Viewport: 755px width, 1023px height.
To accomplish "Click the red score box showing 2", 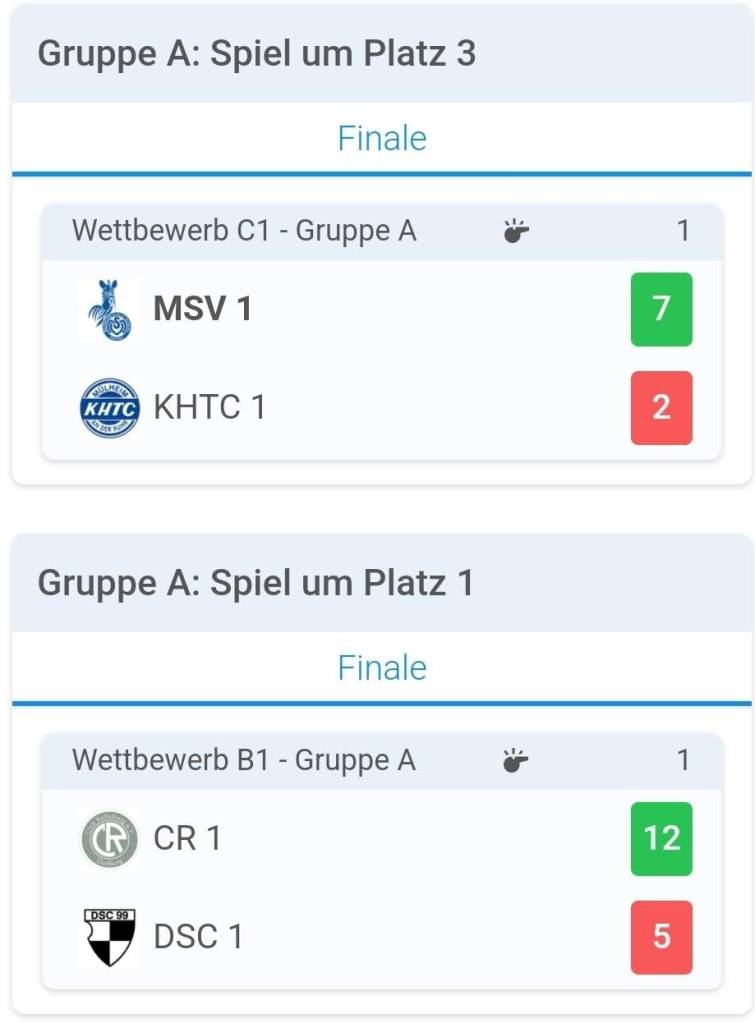I will coord(661,408).
